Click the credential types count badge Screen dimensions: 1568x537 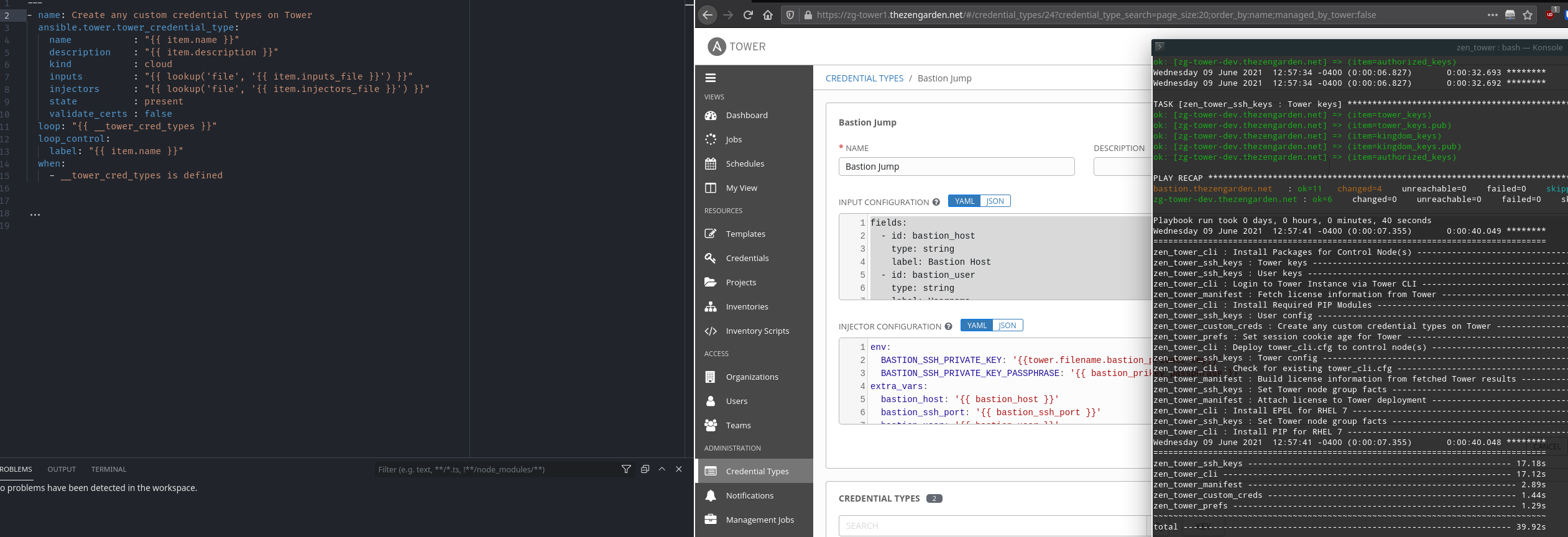[934, 498]
